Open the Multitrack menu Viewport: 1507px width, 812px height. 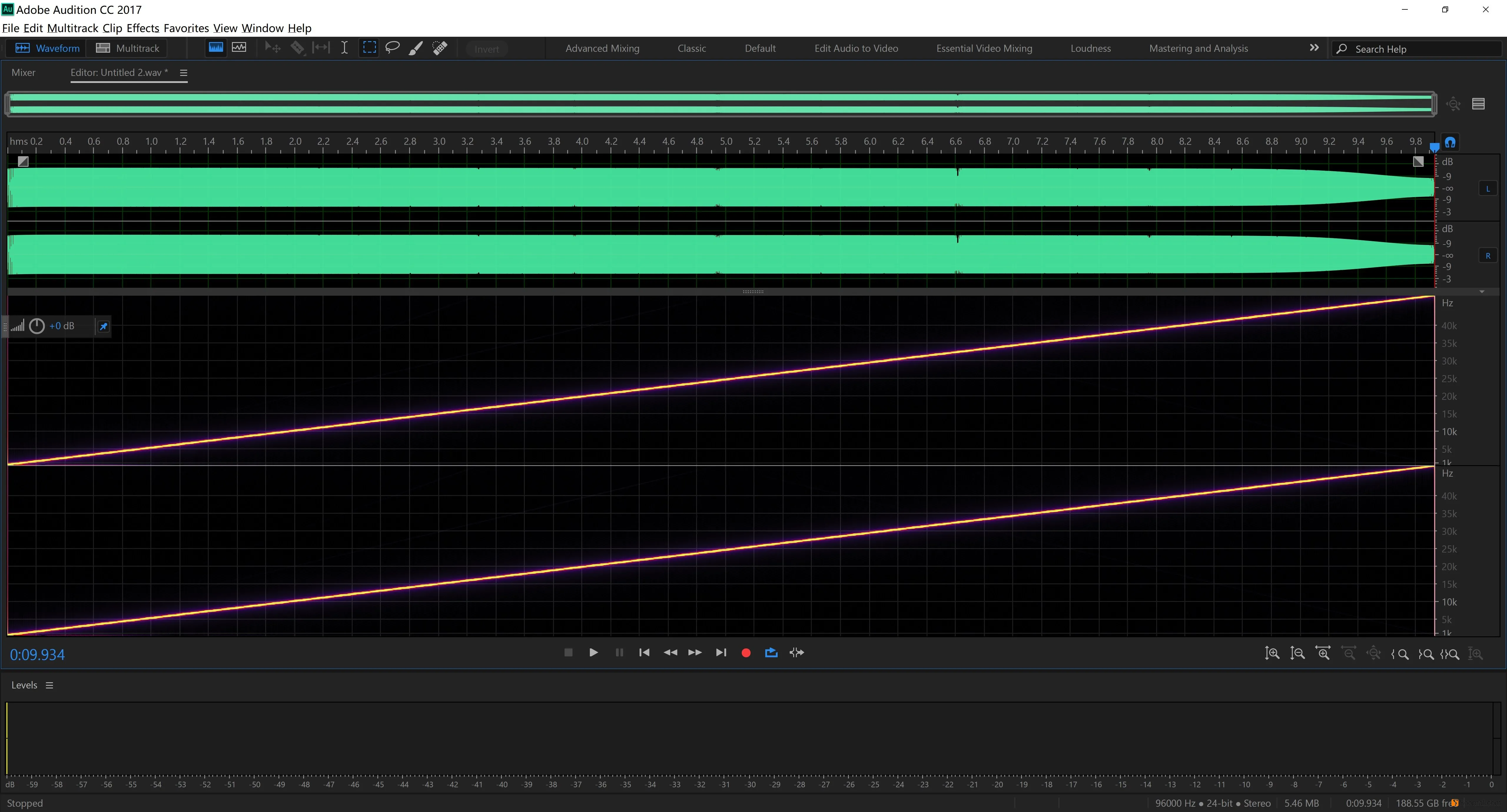point(72,28)
